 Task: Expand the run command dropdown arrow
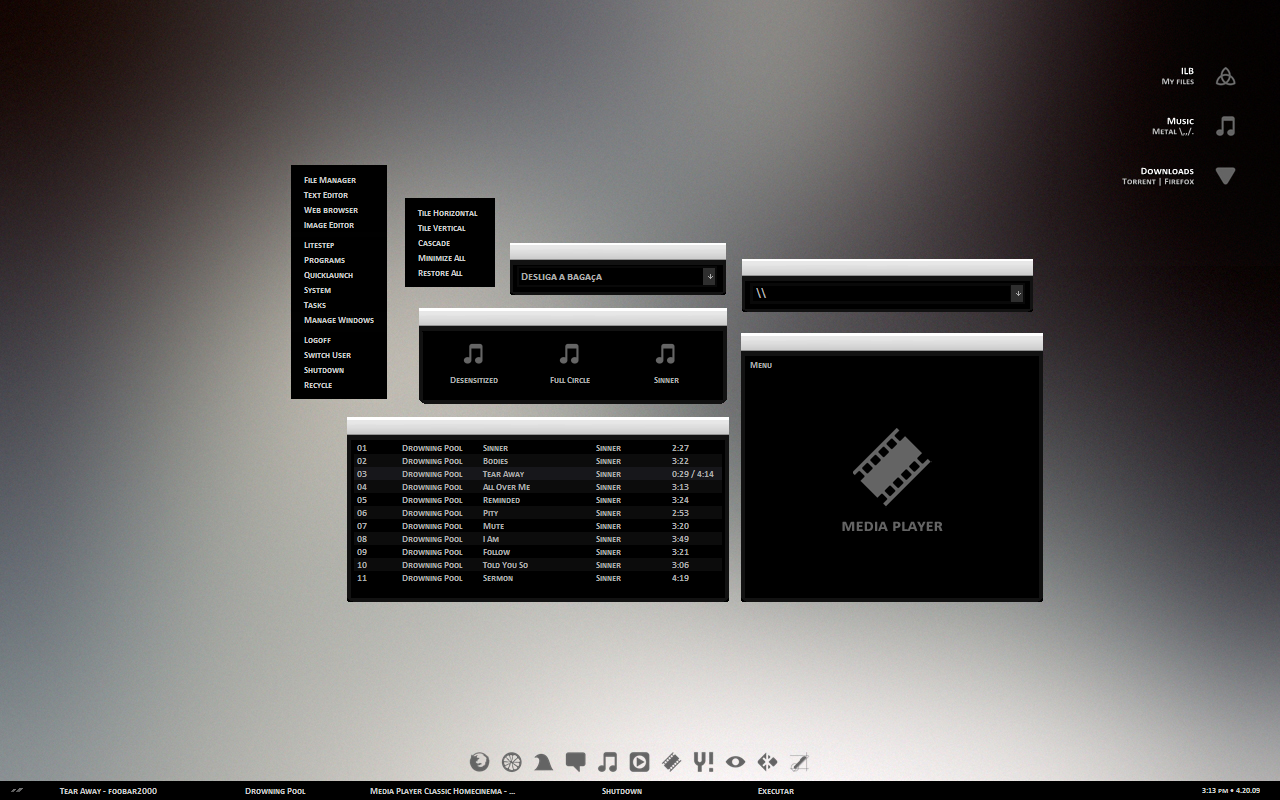[1017, 293]
